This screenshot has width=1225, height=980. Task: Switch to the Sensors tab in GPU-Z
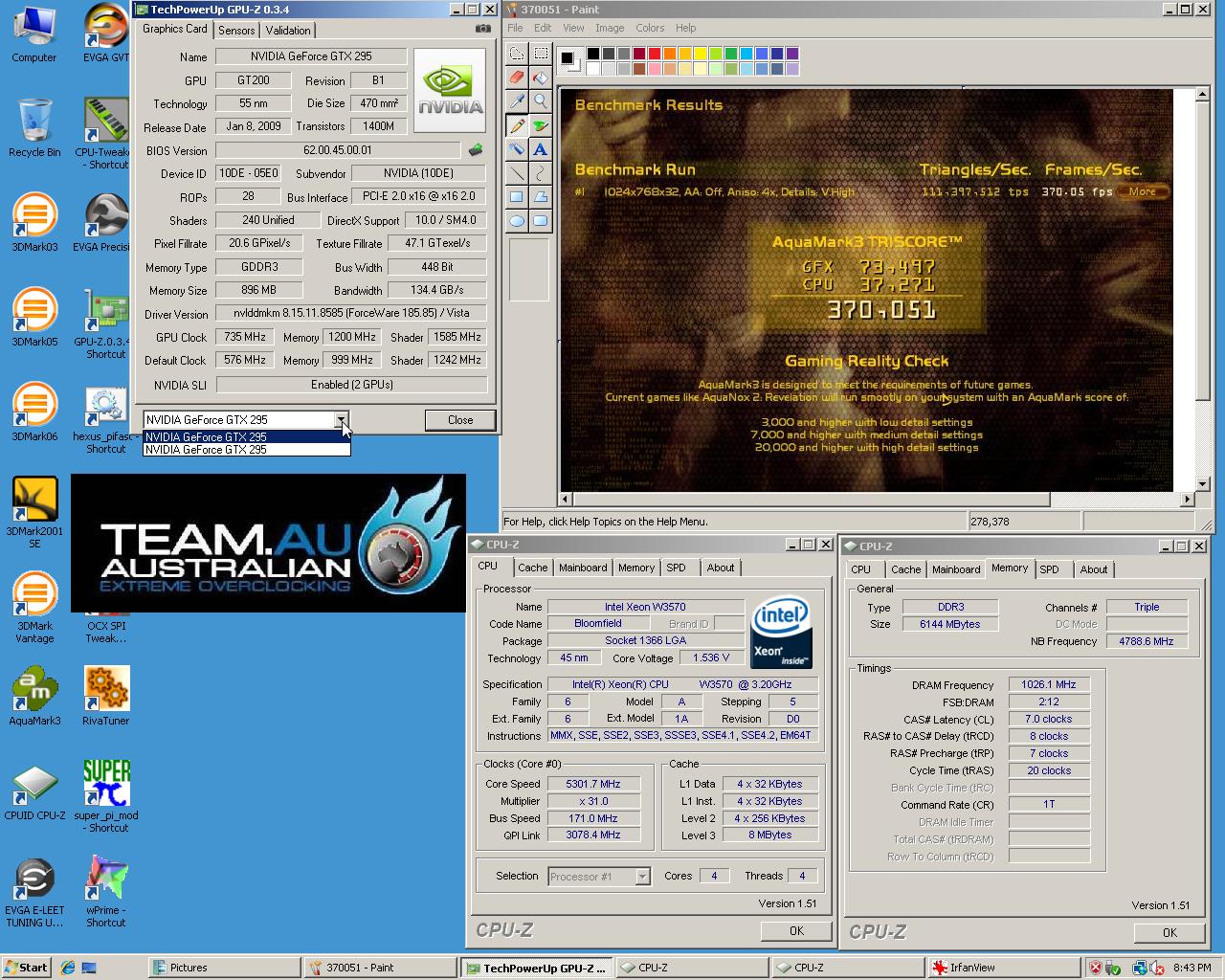pos(236,30)
